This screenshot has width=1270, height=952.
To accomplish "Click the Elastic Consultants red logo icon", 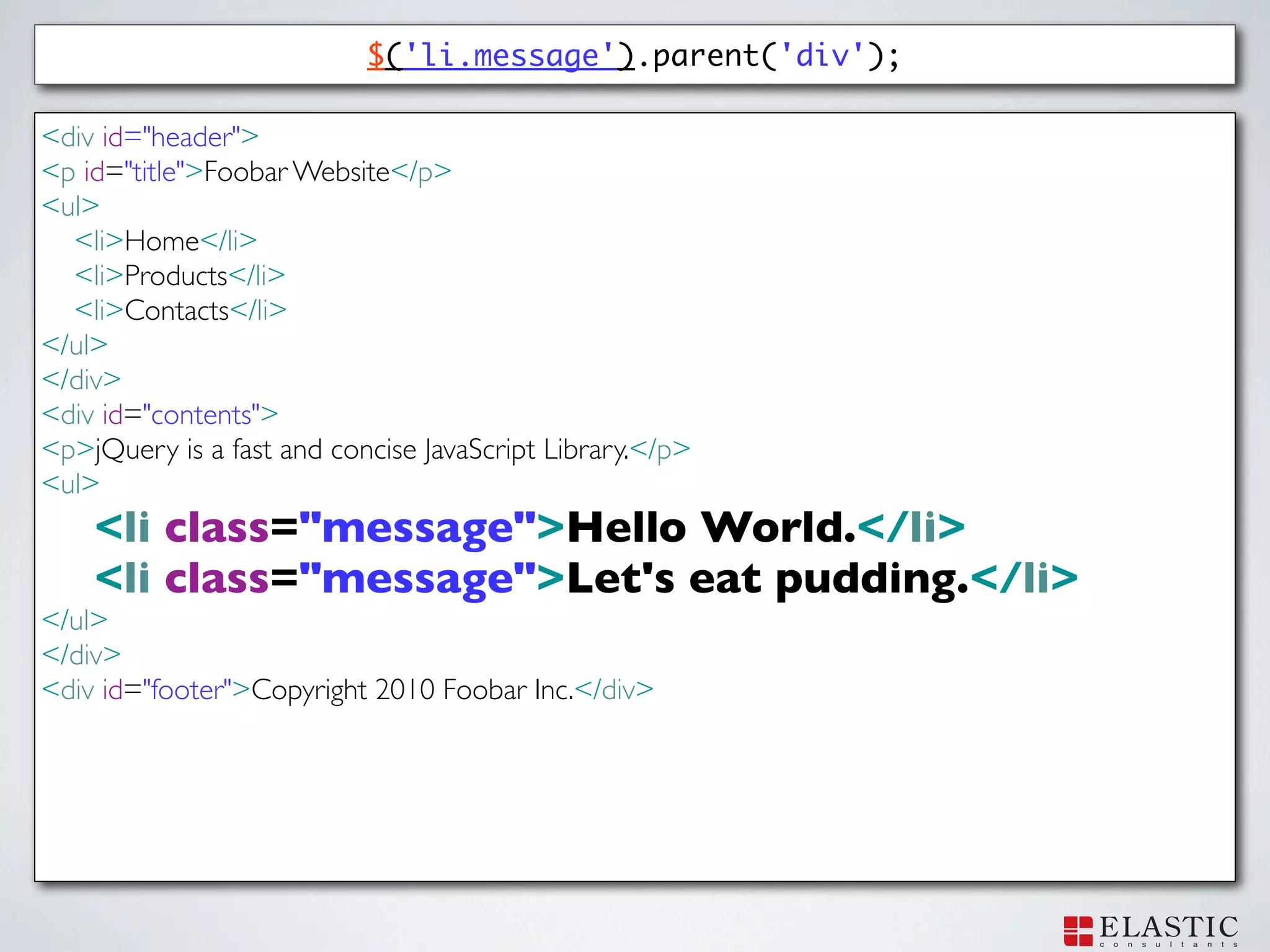I will pyautogui.click(x=1078, y=930).
